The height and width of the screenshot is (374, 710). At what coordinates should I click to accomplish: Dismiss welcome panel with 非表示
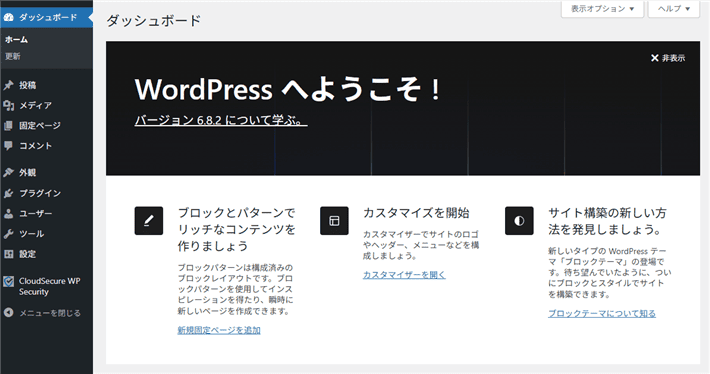[668, 58]
